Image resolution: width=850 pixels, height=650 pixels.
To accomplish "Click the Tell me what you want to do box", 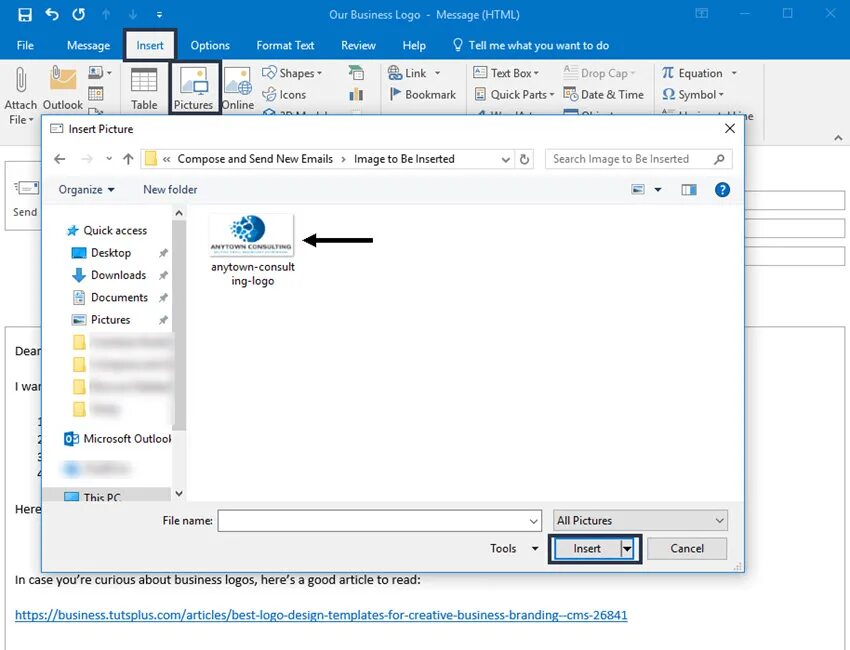I will 531,46.
